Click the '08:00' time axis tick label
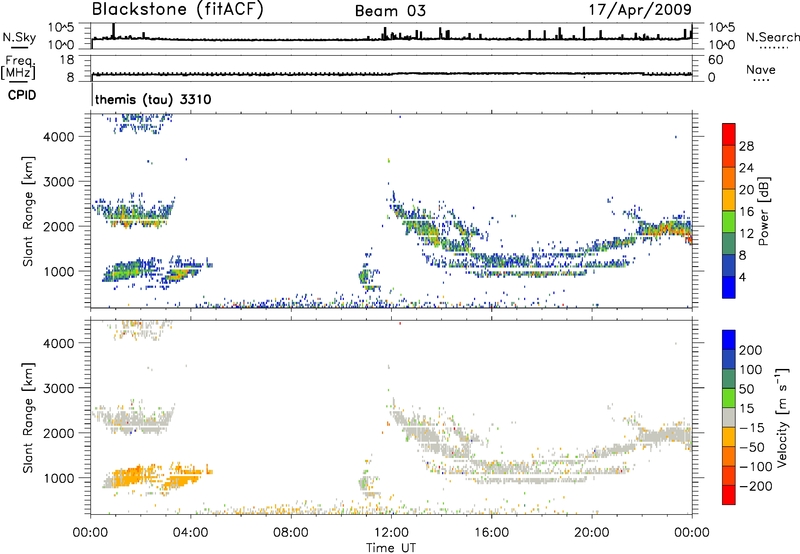 point(291,533)
